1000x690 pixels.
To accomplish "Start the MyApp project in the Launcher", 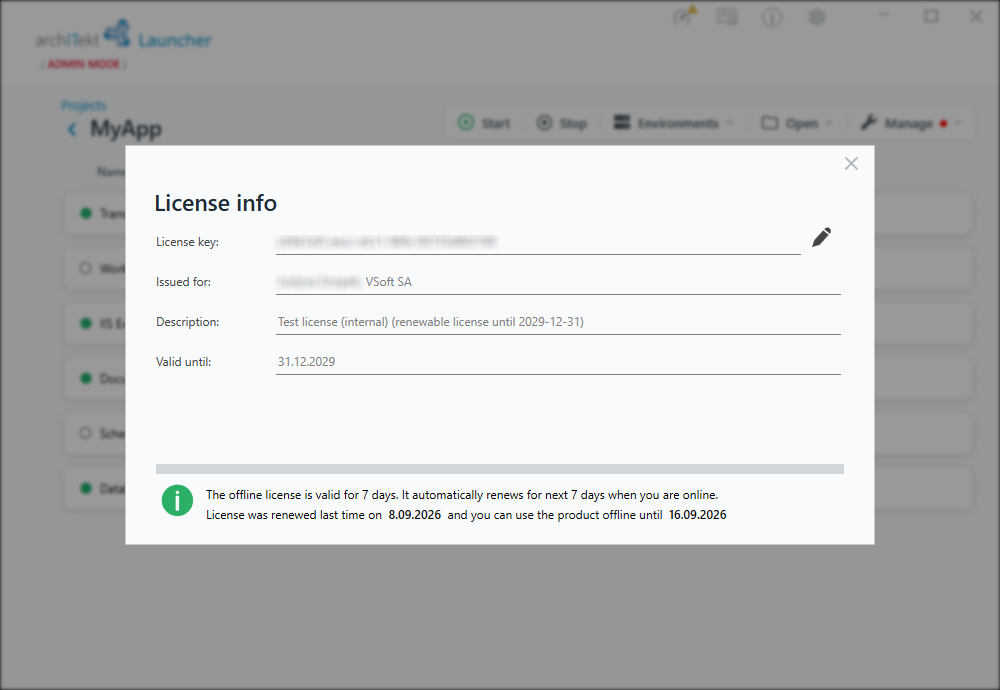I will pyautogui.click(x=485, y=123).
